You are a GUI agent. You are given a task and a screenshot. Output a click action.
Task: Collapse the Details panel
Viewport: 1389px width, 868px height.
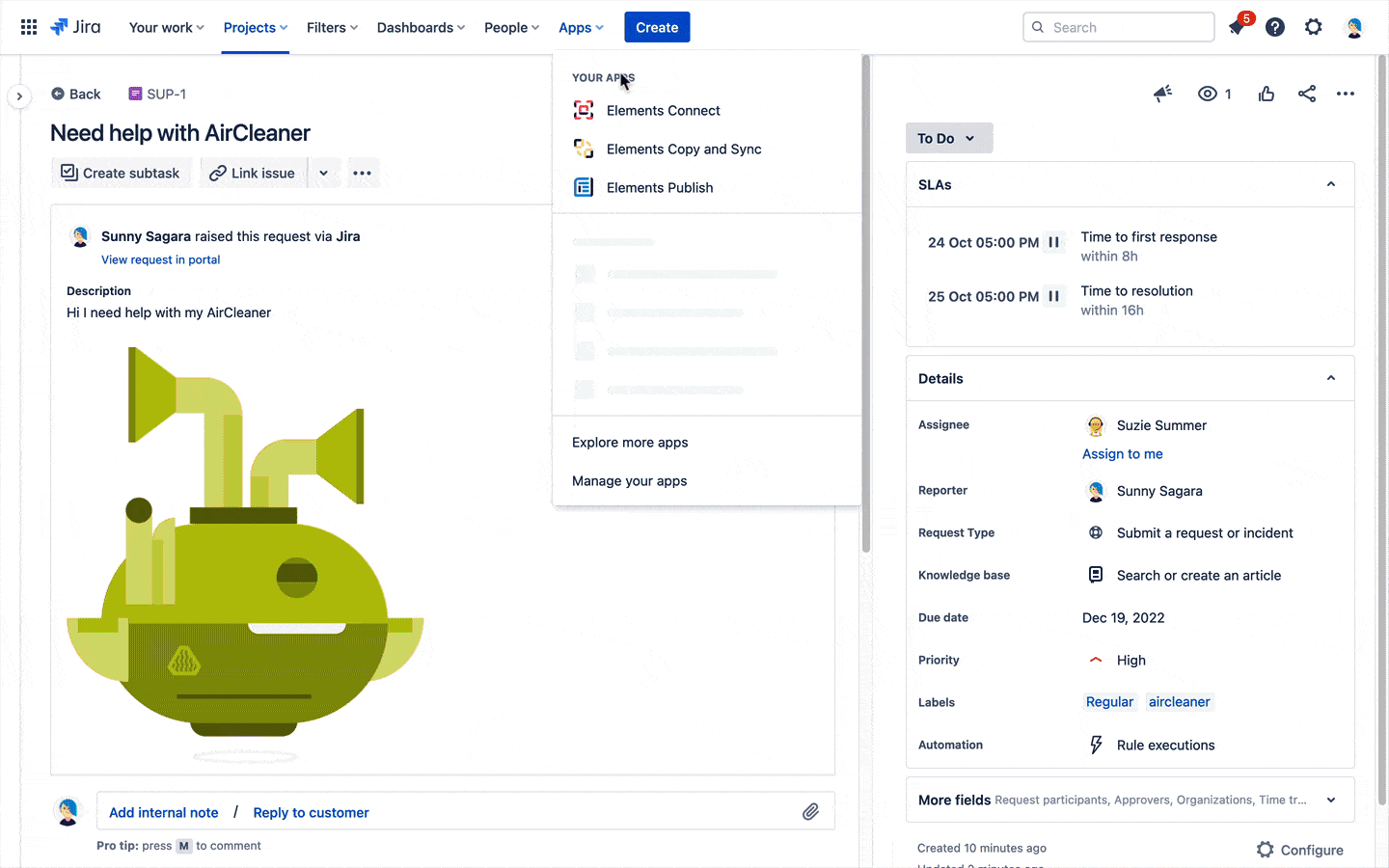(x=1331, y=378)
